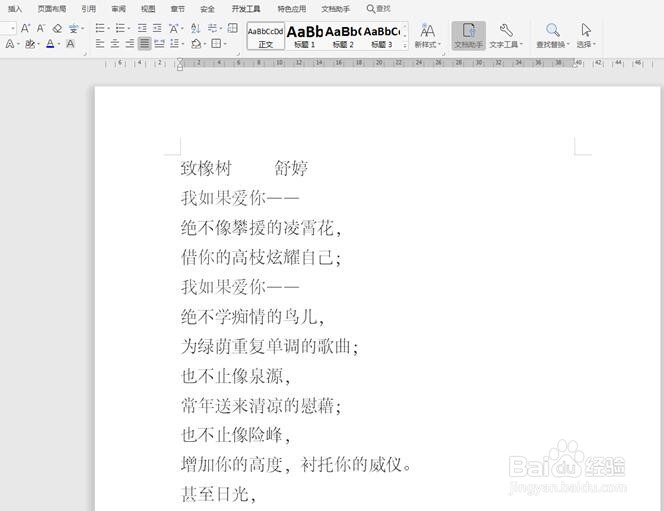Expand bullets style dropdown arrow

point(108,29)
